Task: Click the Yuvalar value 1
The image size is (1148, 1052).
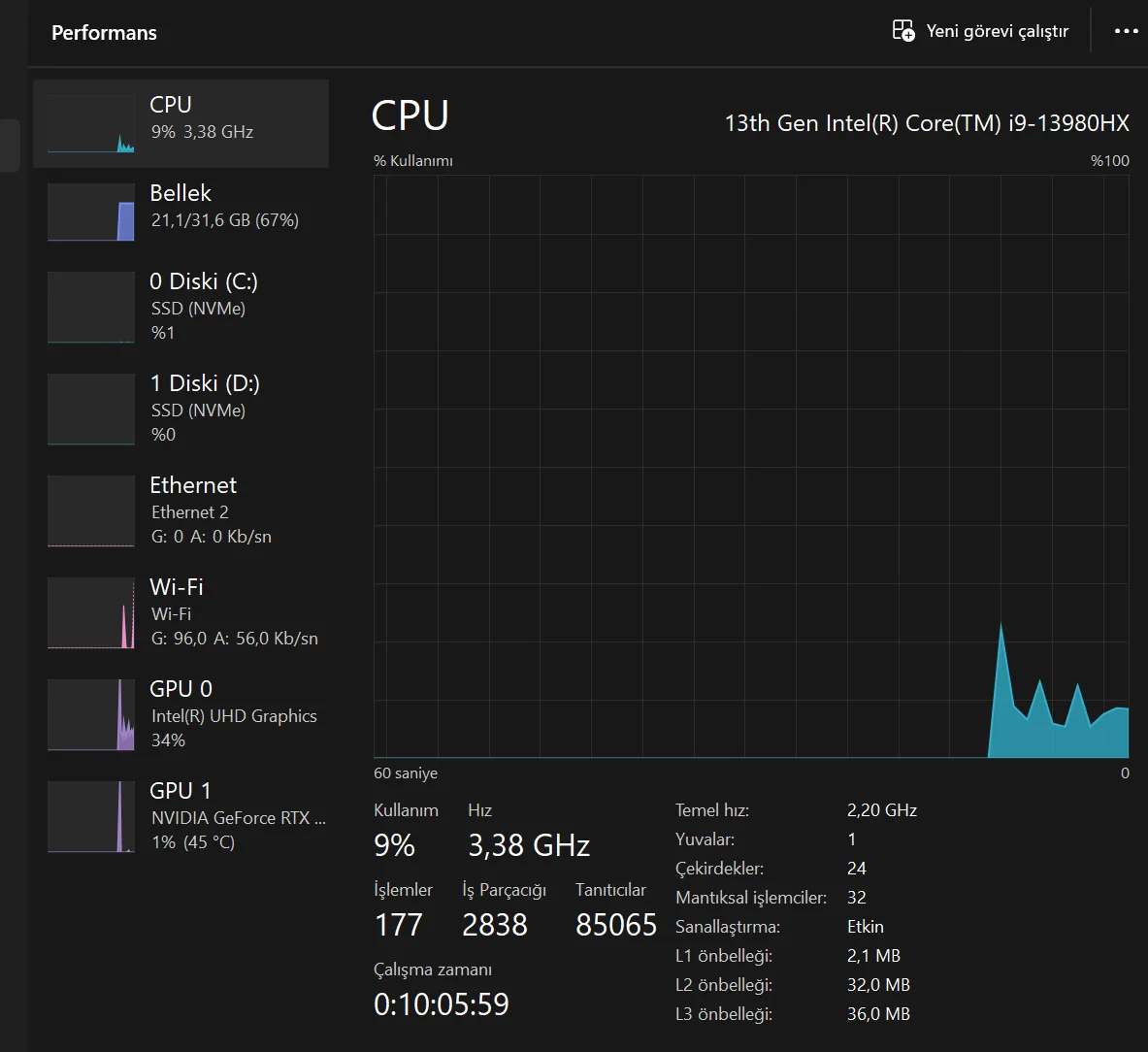Action: pyautogui.click(x=851, y=839)
